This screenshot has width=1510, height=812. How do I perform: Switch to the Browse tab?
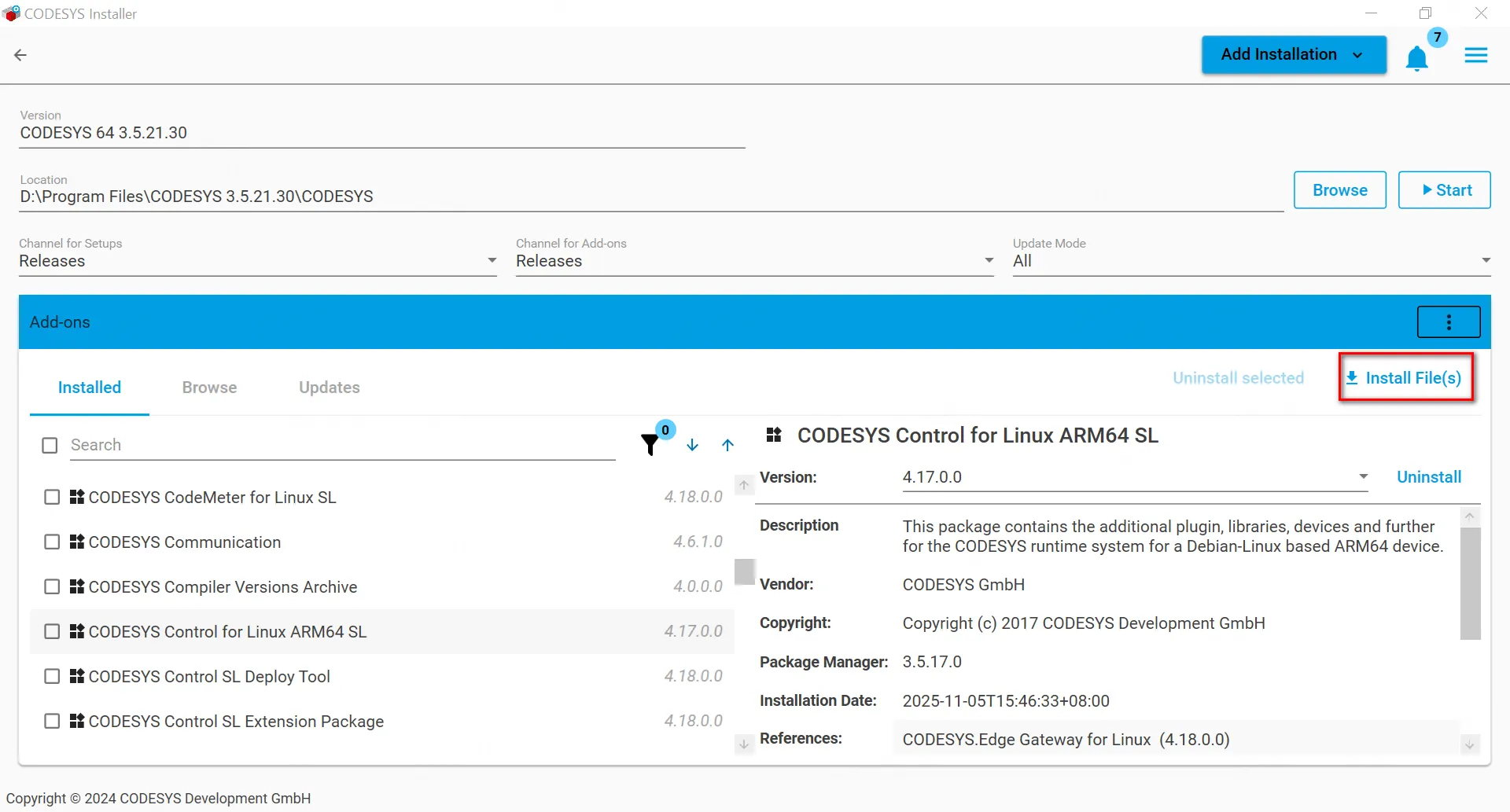tap(209, 388)
